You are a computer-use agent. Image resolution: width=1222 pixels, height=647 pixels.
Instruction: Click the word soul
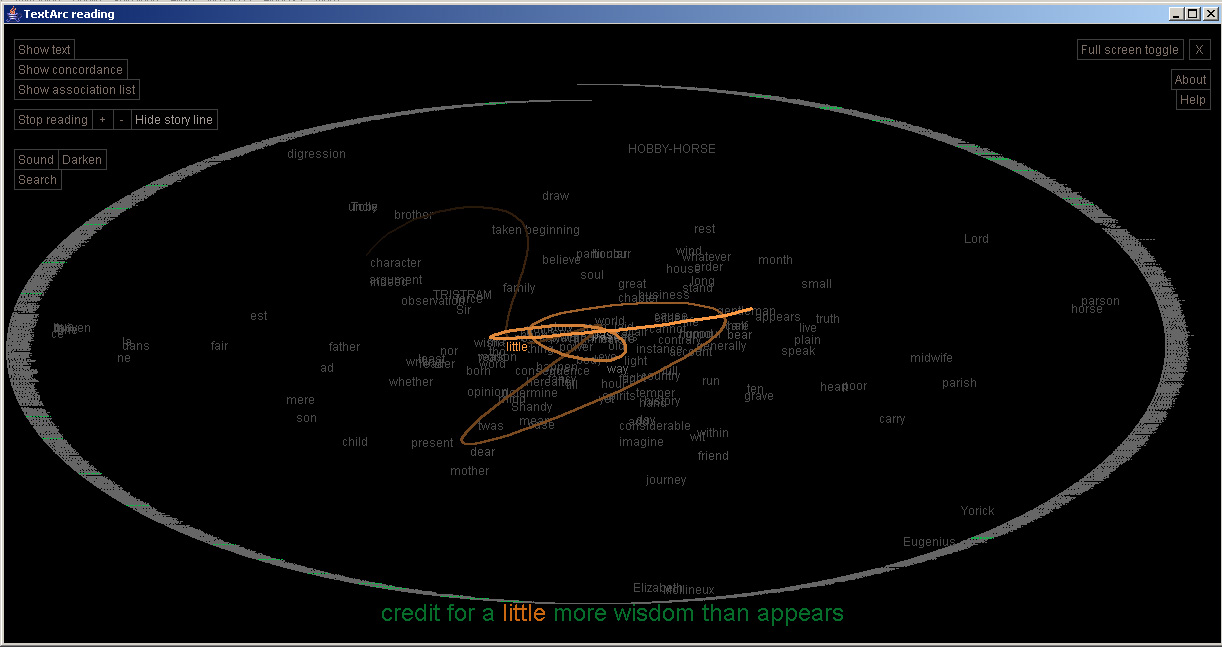pos(592,275)
